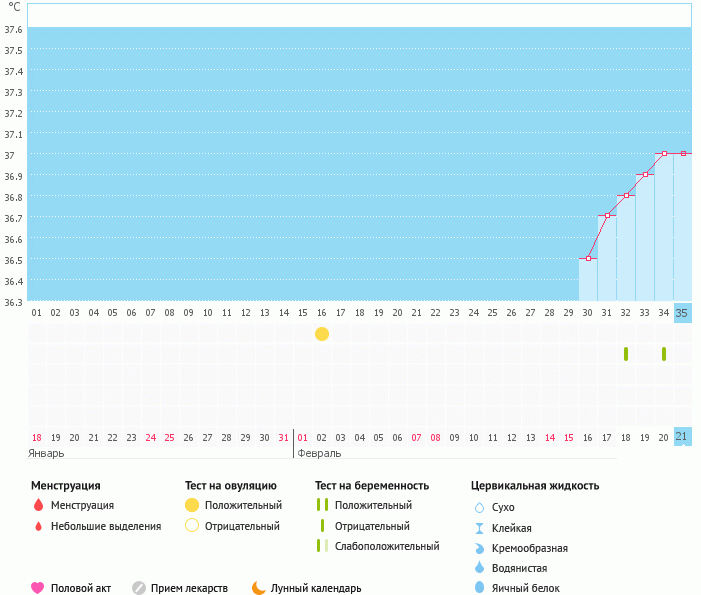The height and width of the screenshot is (595, 701).
Task: Click the green pregnancy test marker on day 32
Action: [x=626, y=354]
